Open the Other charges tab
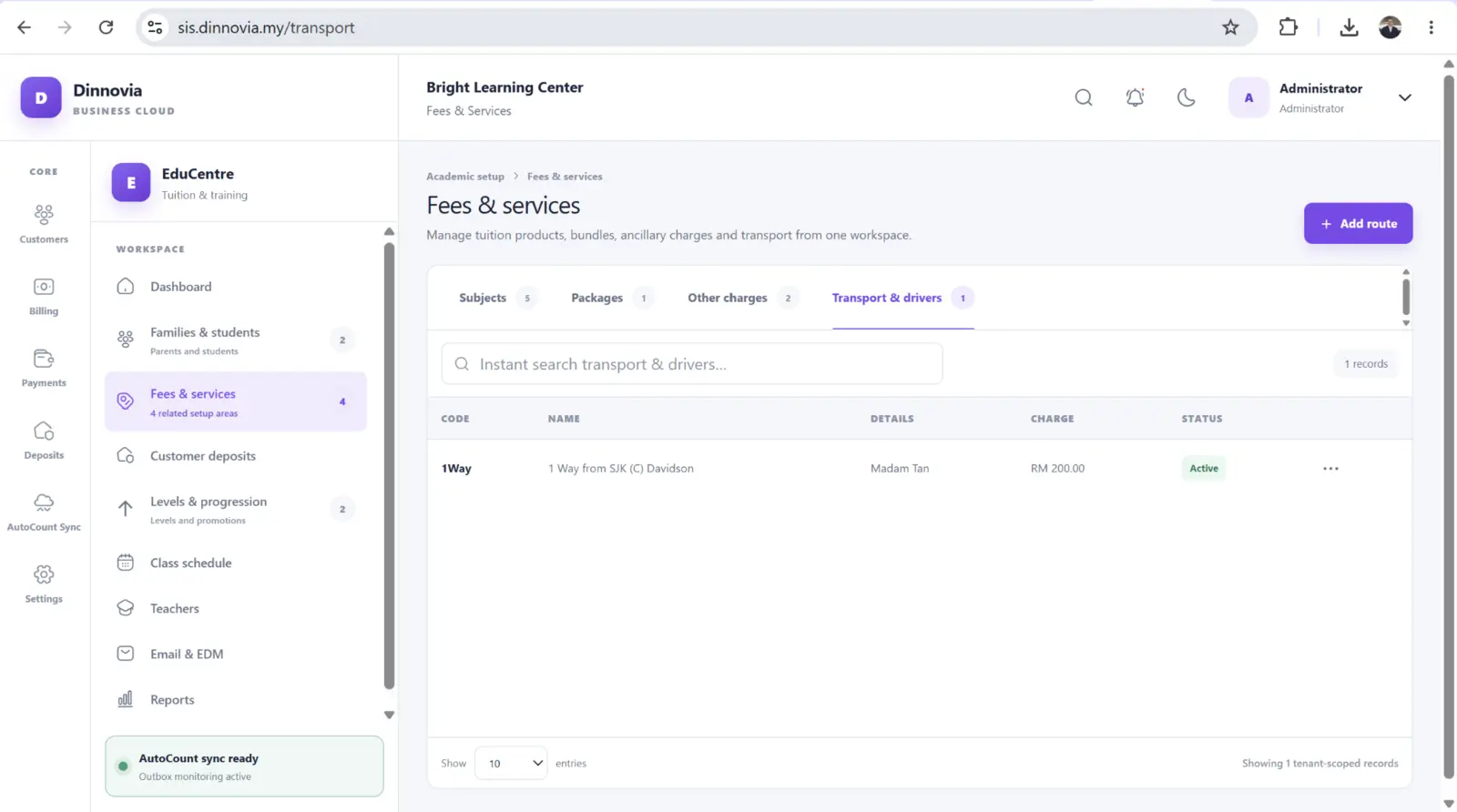This screenshot has height=812, width=1457. coord(742,298)
